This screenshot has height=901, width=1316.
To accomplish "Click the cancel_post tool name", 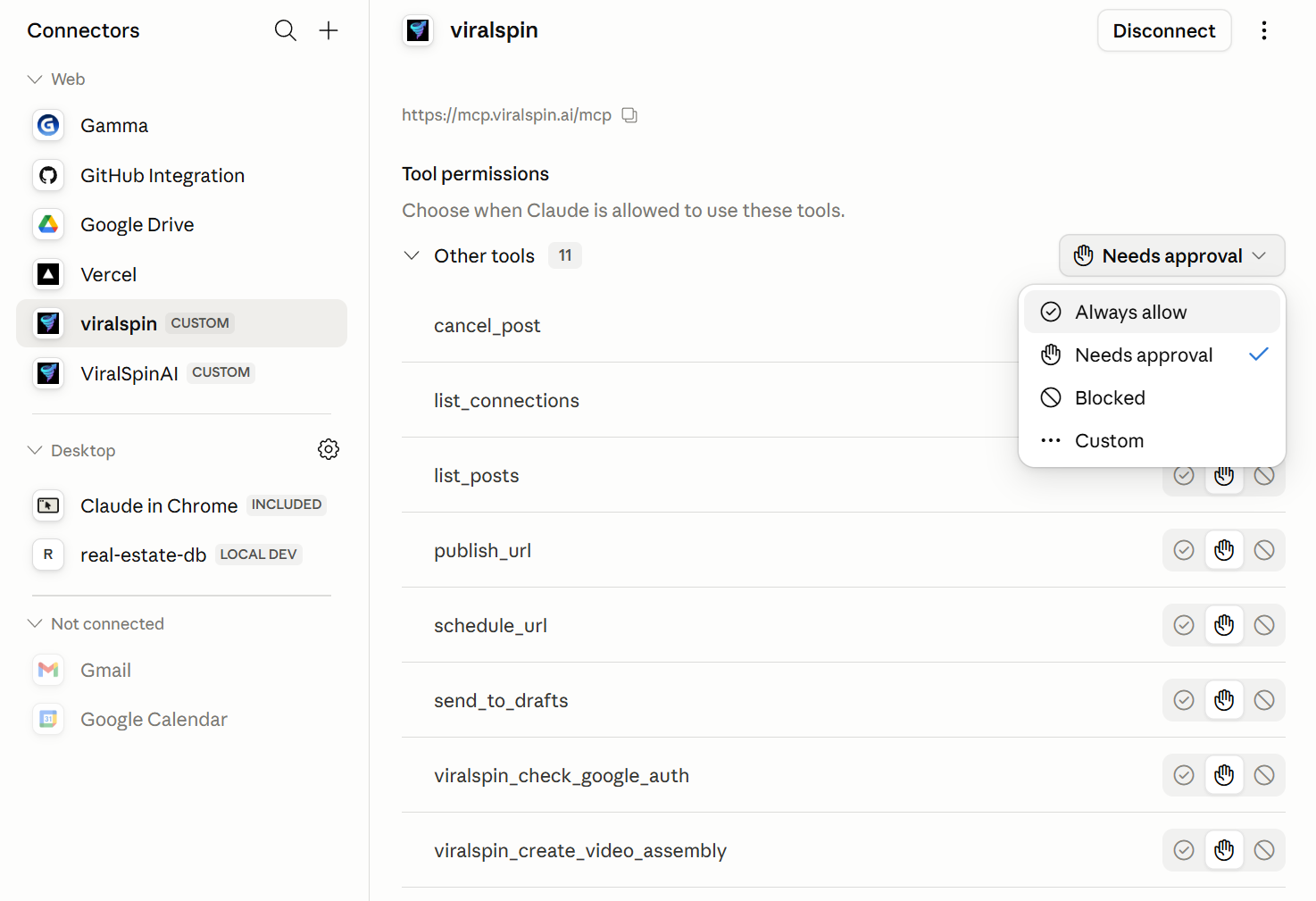I will pyautogui.click(x=487, y=326).
